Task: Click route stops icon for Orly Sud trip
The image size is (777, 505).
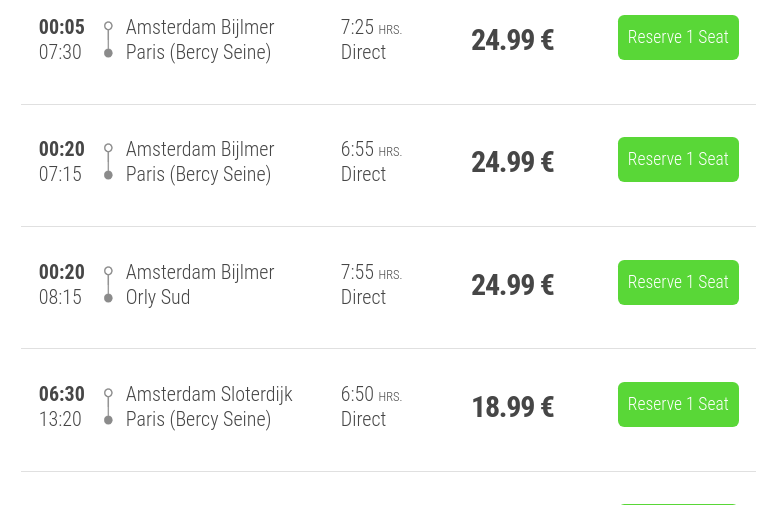Action: (x=108, y=285)
